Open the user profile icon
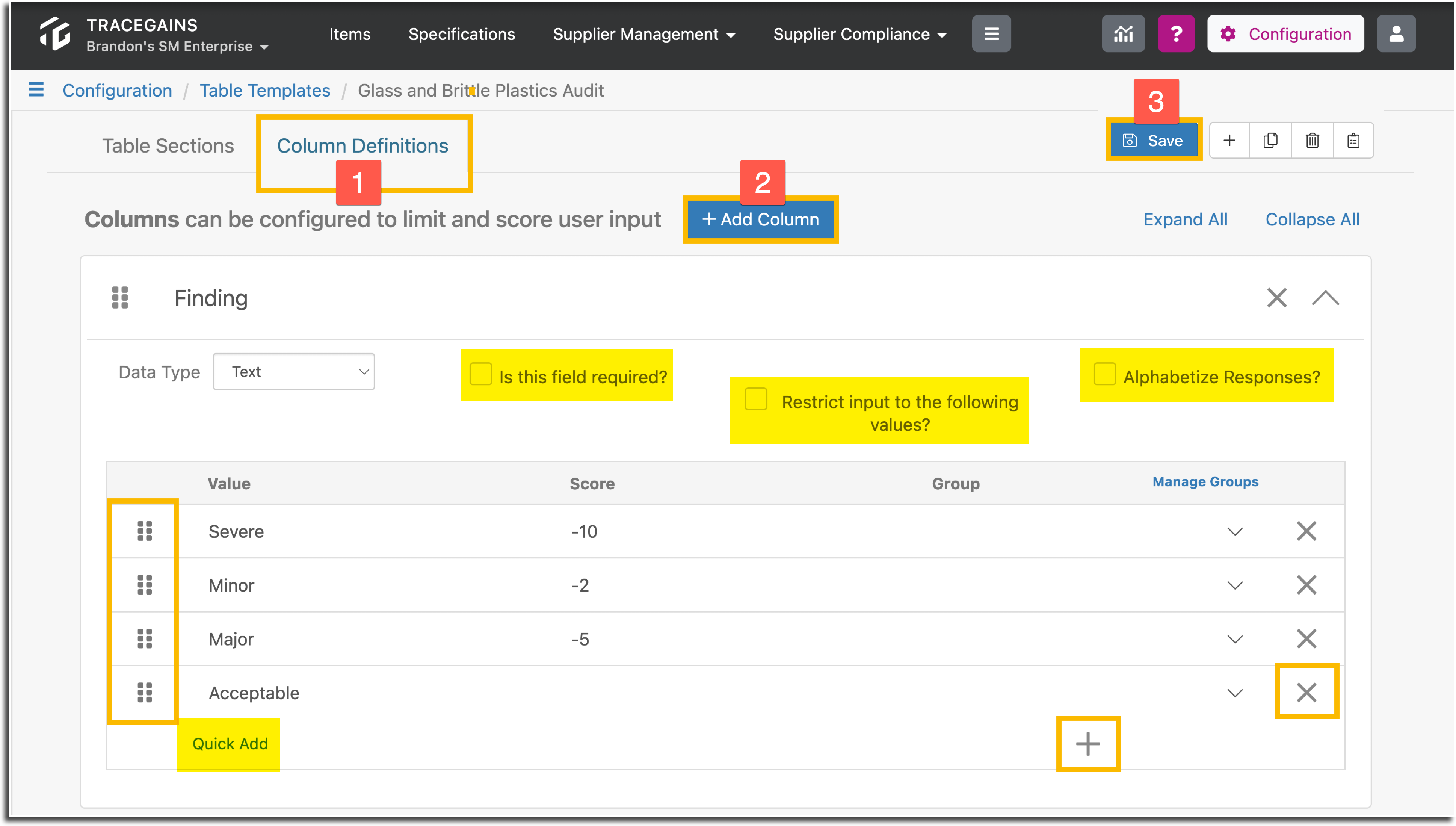Viewport: 1456px width, 826px height. [1396, 34]
